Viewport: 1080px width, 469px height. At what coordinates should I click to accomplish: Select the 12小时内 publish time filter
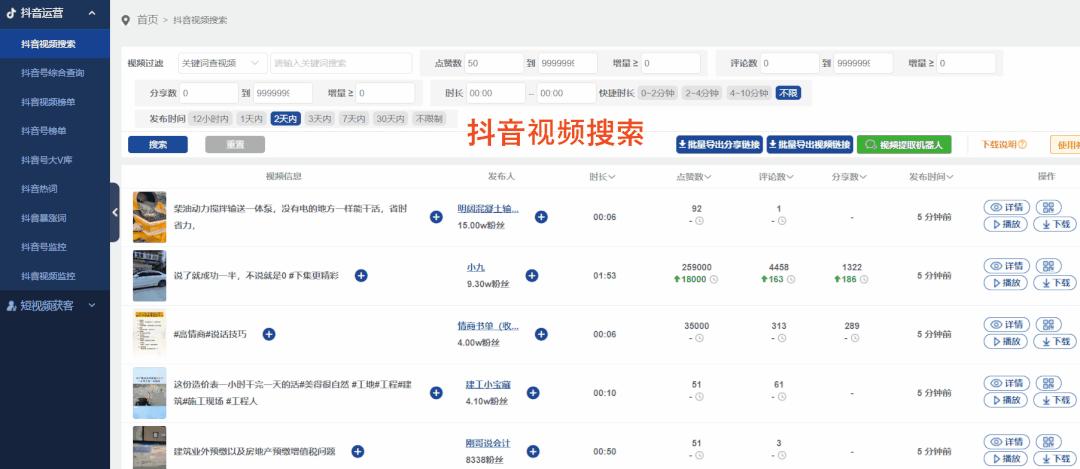coord(209,118)
